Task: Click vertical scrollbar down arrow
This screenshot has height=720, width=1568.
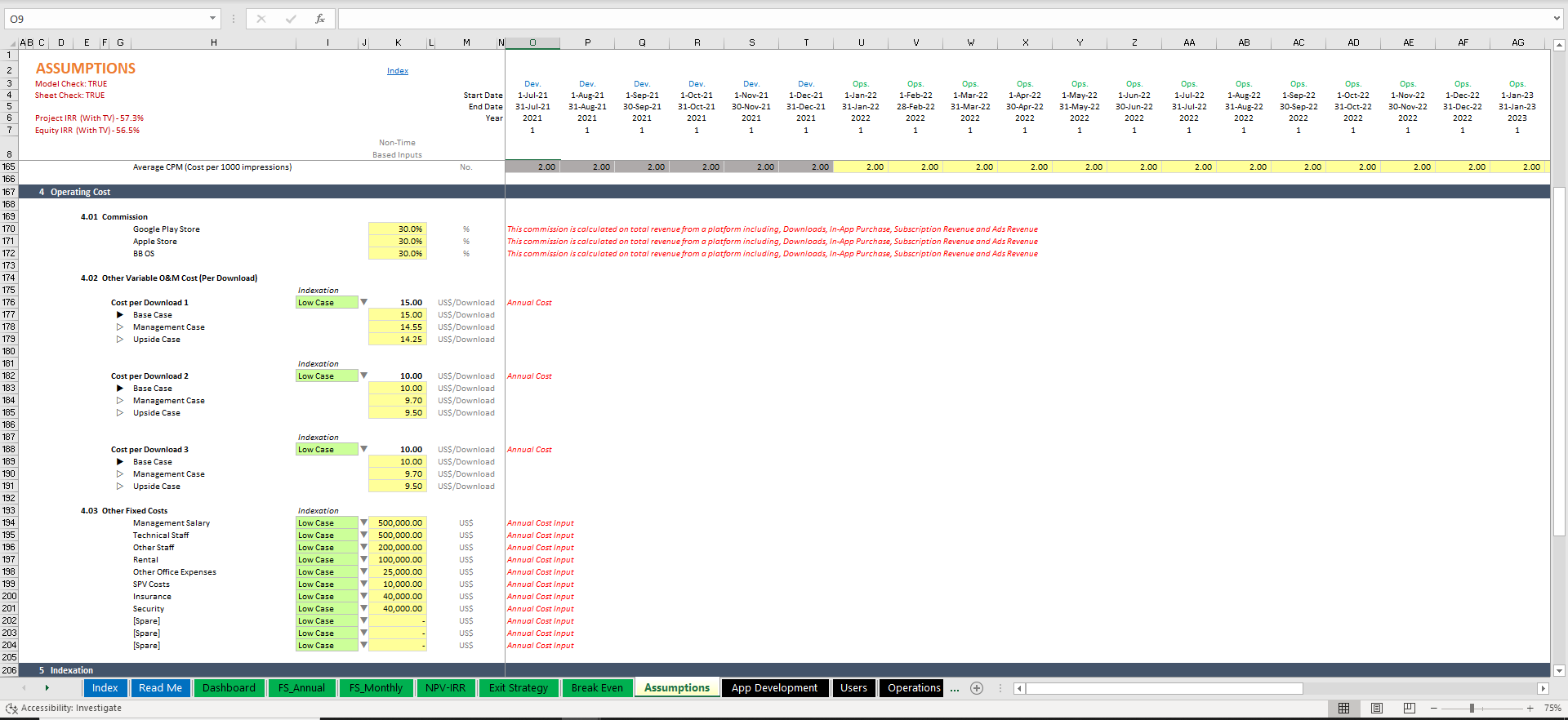Action: coord(1559,671)
